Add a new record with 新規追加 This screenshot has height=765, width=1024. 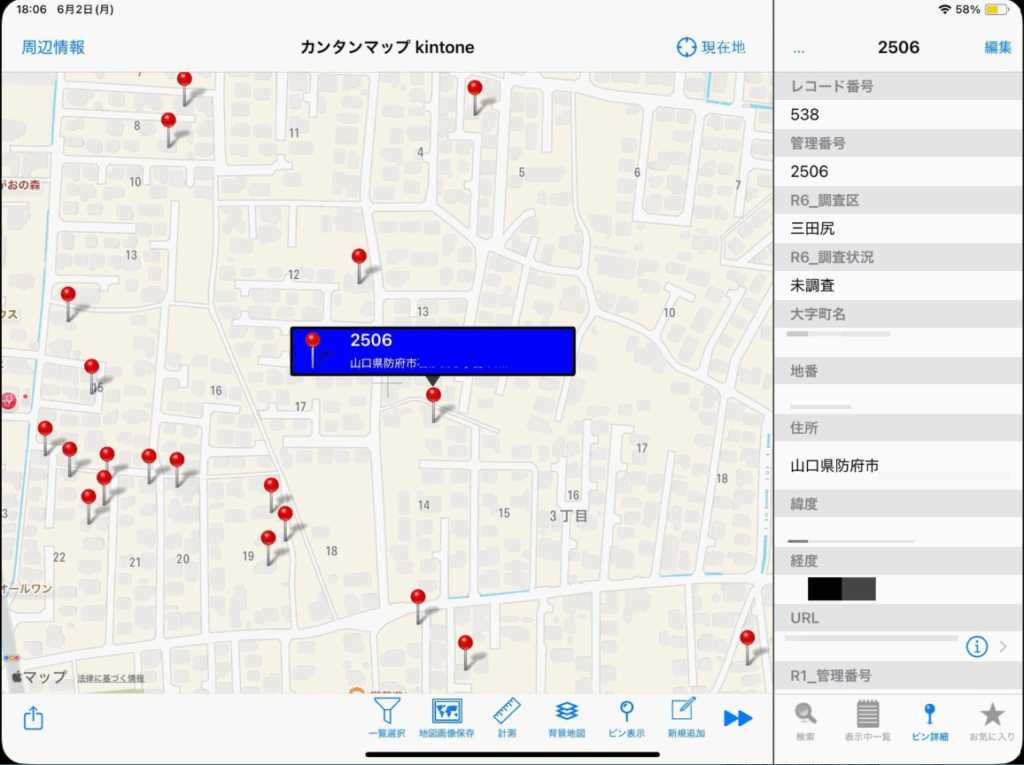(686, 717)
